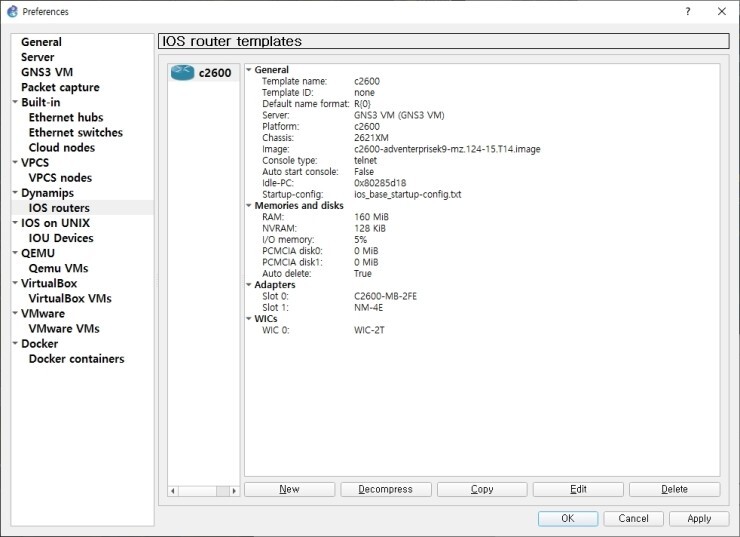Click the Chassis value 2621XM
This screenshot has width=740, height=537.
coord(371,138)
